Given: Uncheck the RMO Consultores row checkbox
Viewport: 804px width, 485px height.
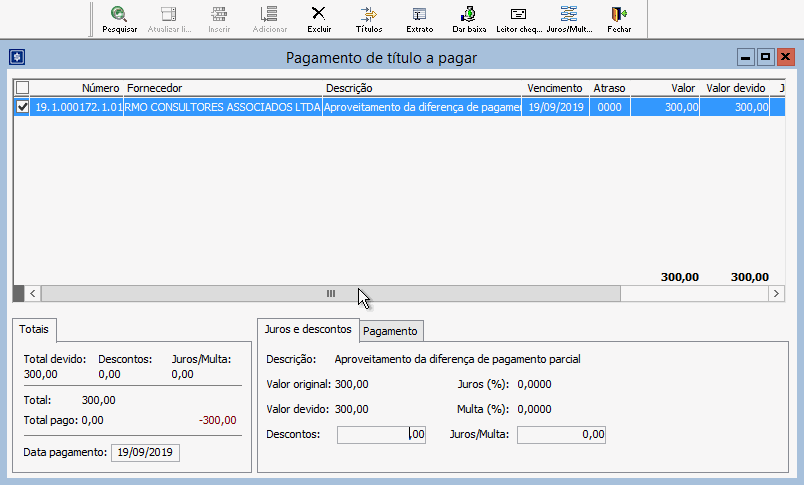Looking at the screenshot, I should click(x=23, y=106).
